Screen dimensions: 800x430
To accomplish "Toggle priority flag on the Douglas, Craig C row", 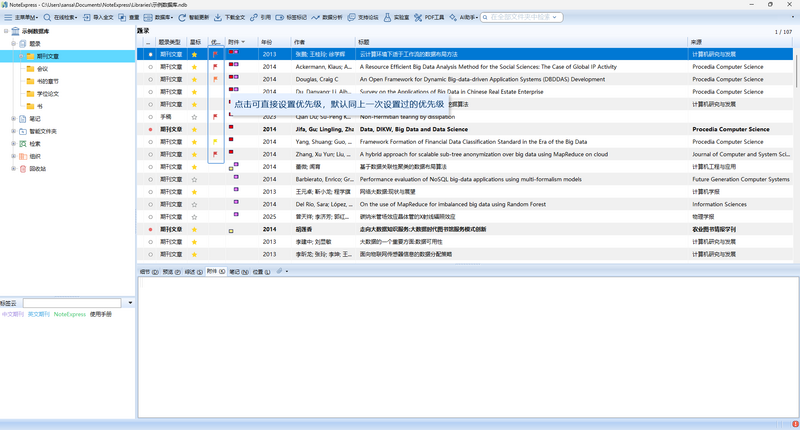I will click(x=215, y=80).
